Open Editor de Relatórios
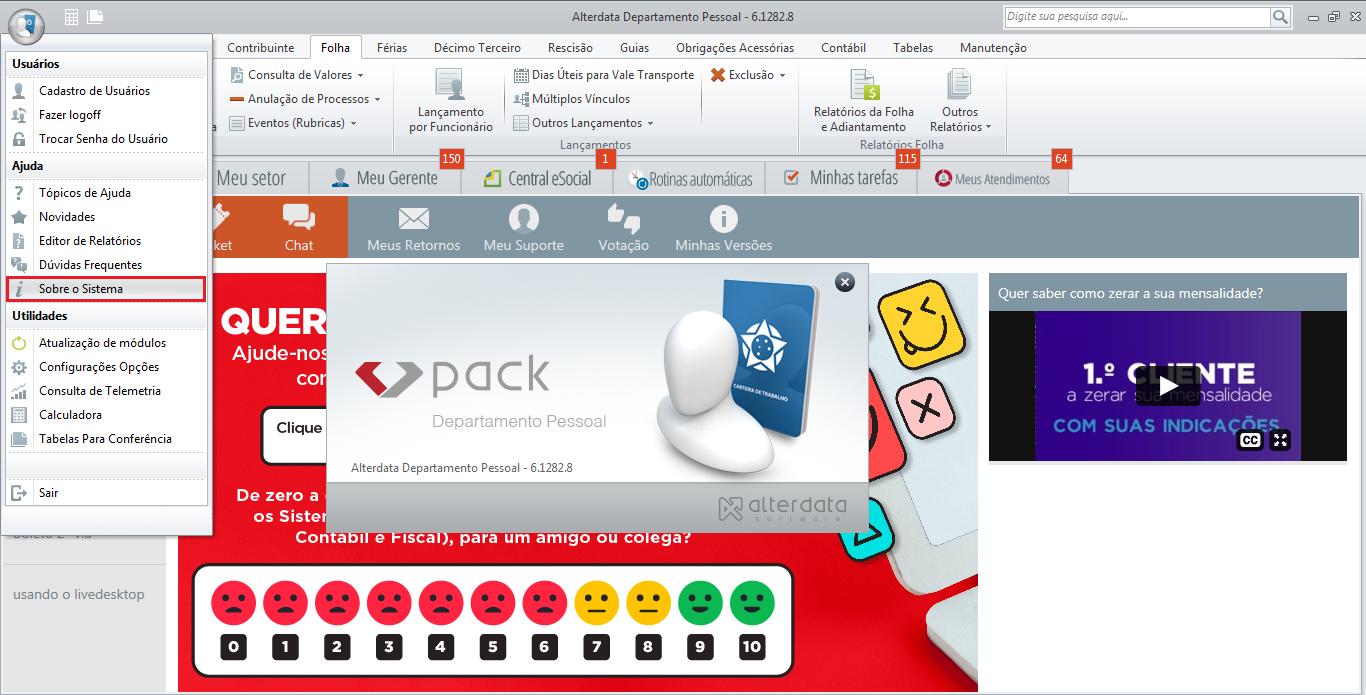 [107, 241]
